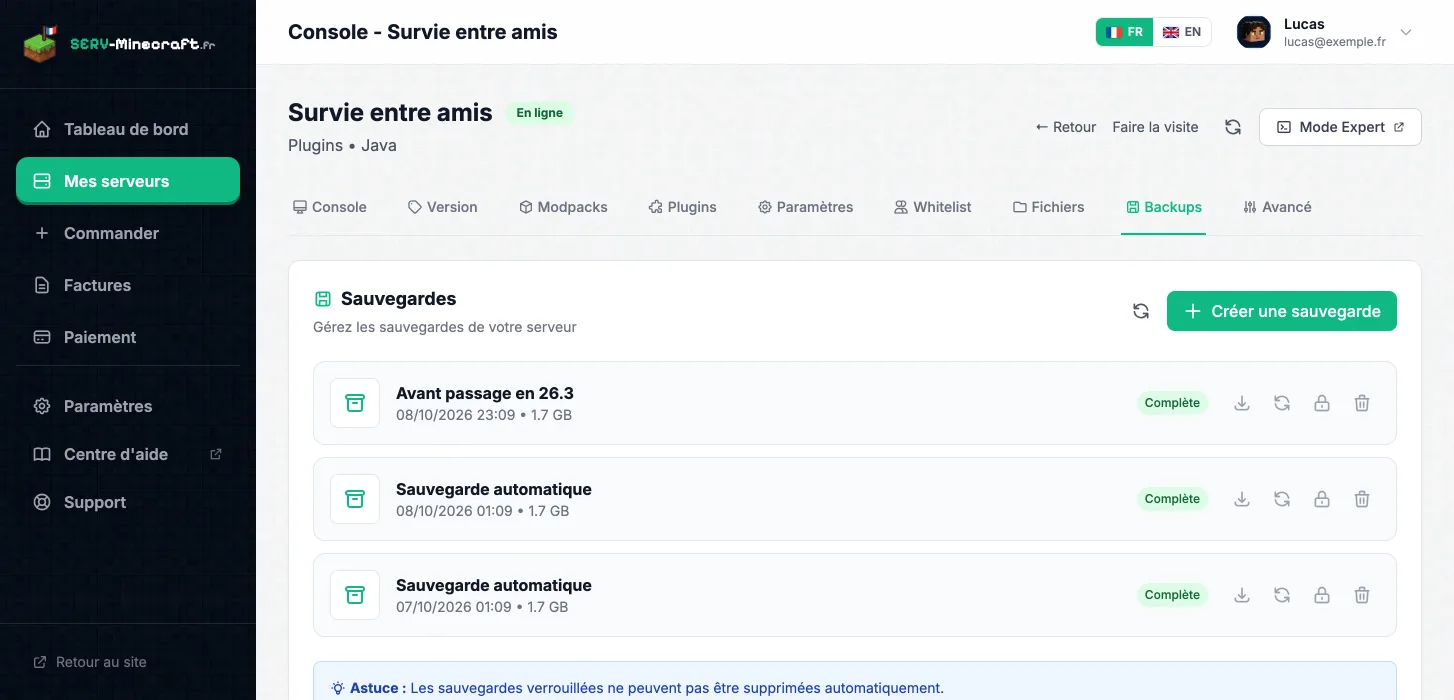Download the 08/10/2026 01:09 automatic backup
Viewport: 1454px width, 700px height.
click(x=1242, y=499)
